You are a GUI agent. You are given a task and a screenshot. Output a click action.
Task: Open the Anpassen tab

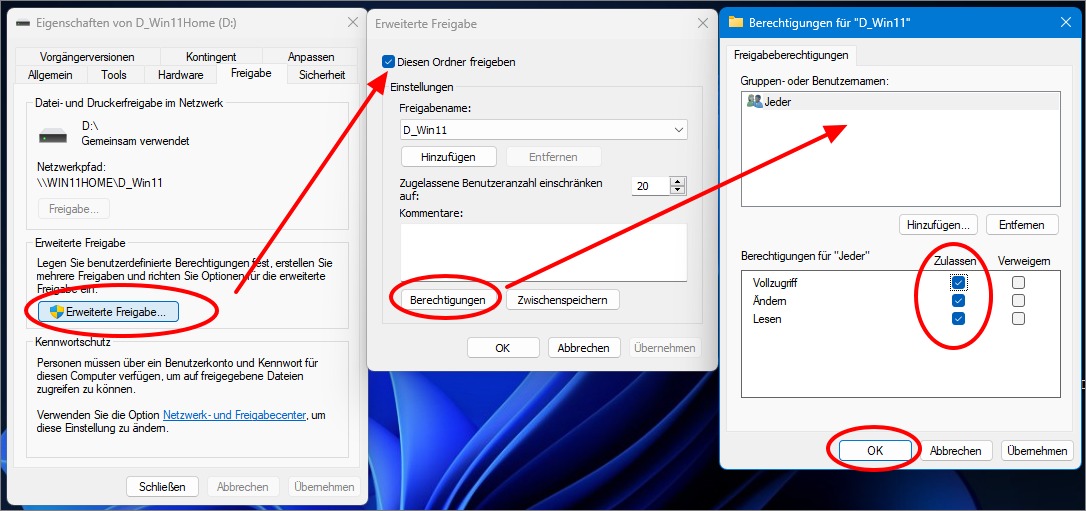310,57
